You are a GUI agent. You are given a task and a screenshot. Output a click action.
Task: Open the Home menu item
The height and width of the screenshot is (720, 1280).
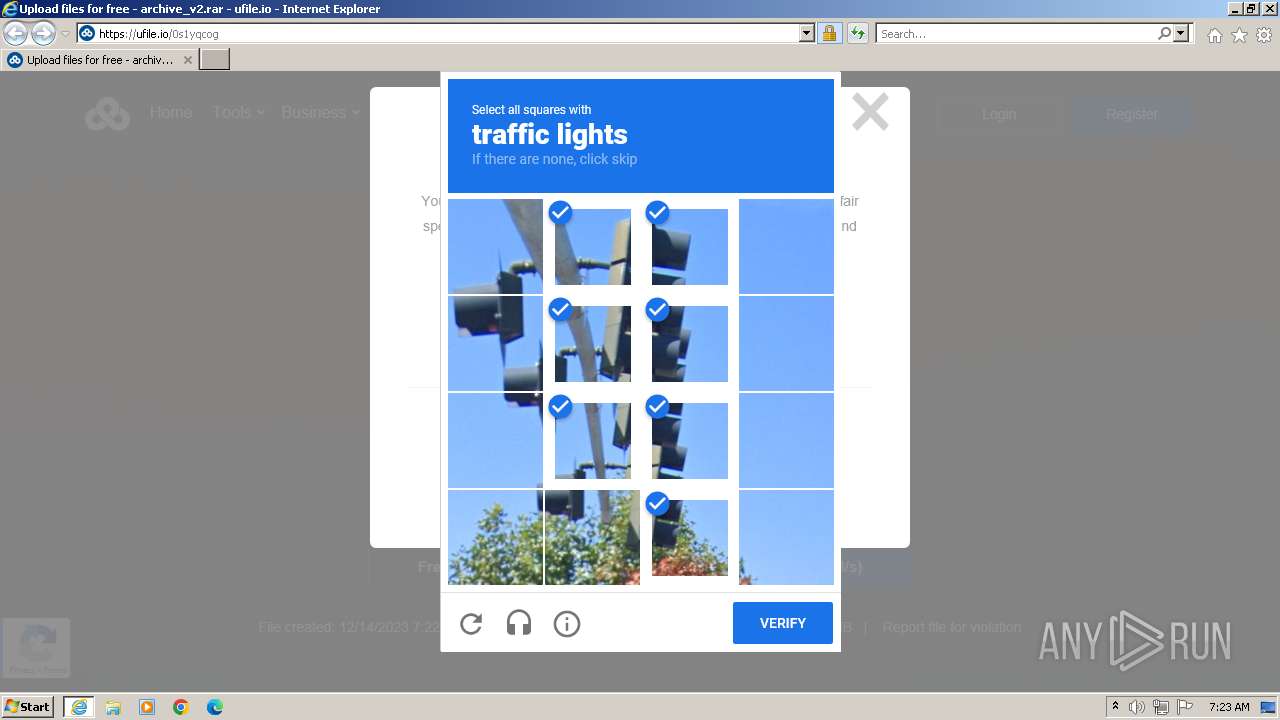click(x=171, y=113)
